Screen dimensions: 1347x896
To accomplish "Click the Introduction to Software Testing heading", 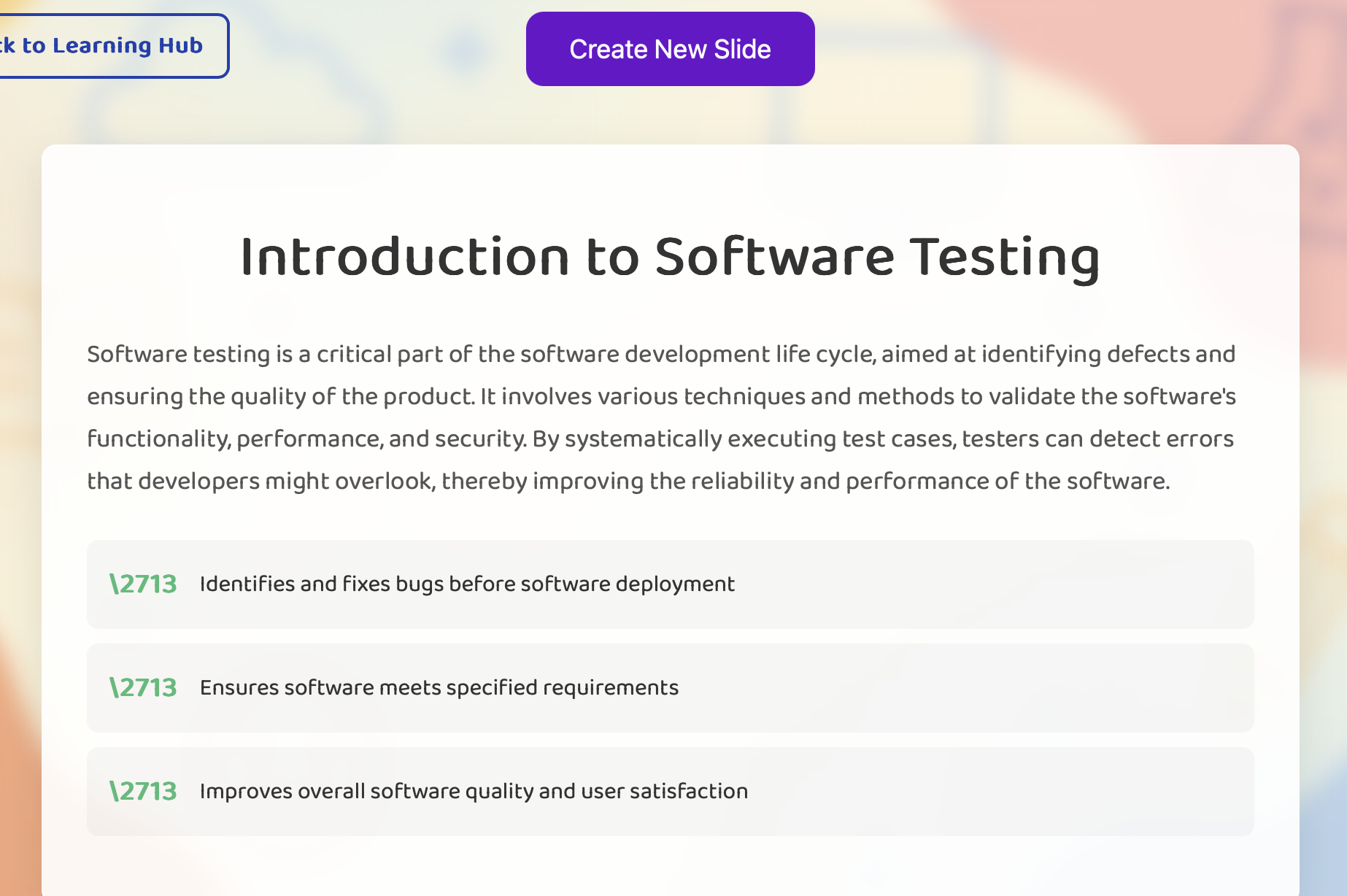I will click(670, 258).
